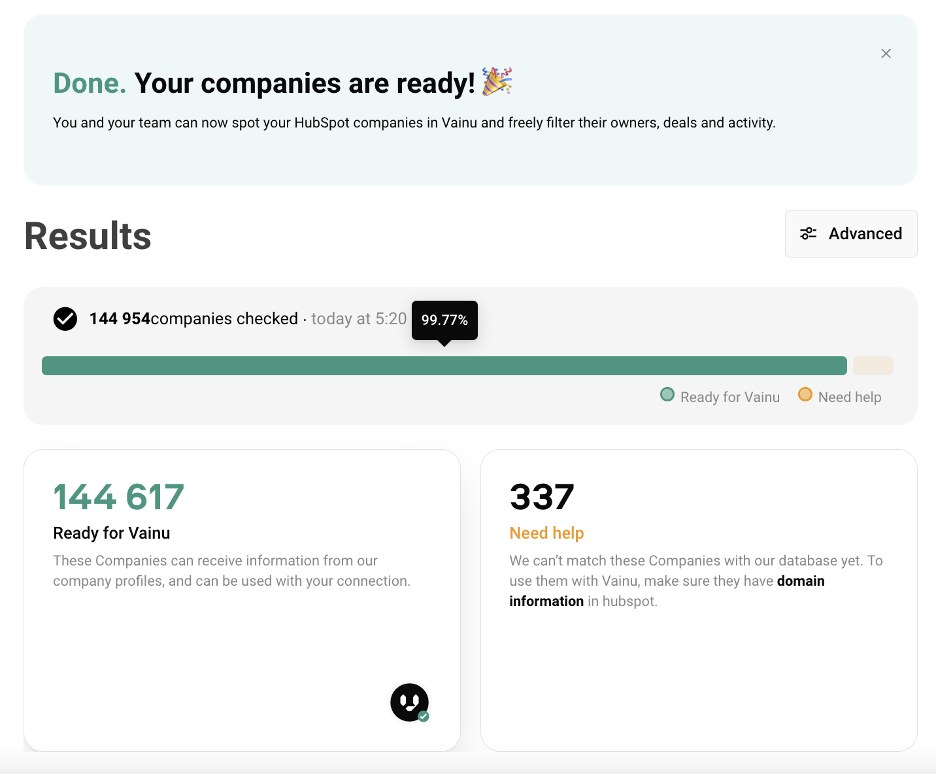The image size is (936, 774).
Task: Click the 99.77% tooltip bubble
Action: [445, 320]
